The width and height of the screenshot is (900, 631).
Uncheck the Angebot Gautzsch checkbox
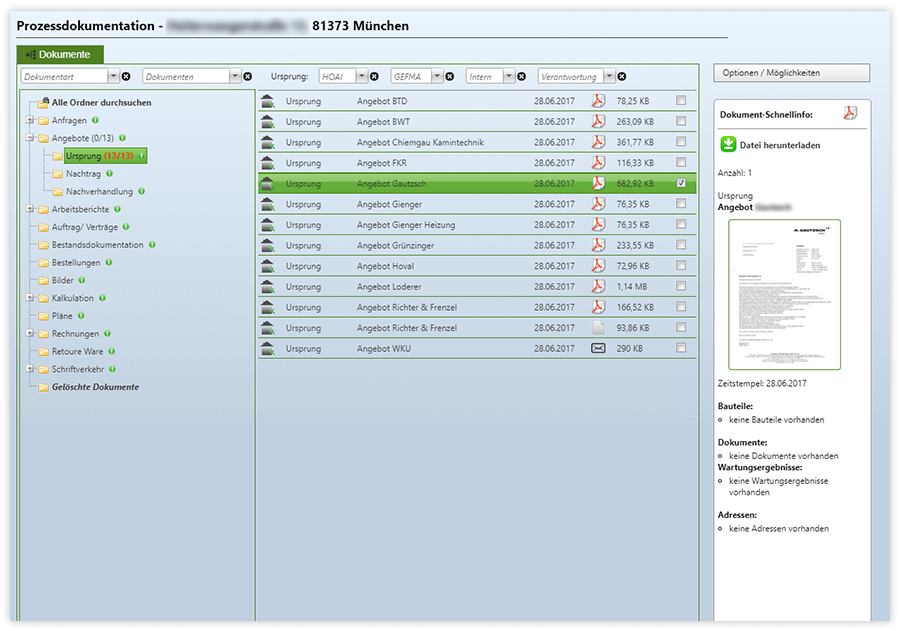(681, 183)
